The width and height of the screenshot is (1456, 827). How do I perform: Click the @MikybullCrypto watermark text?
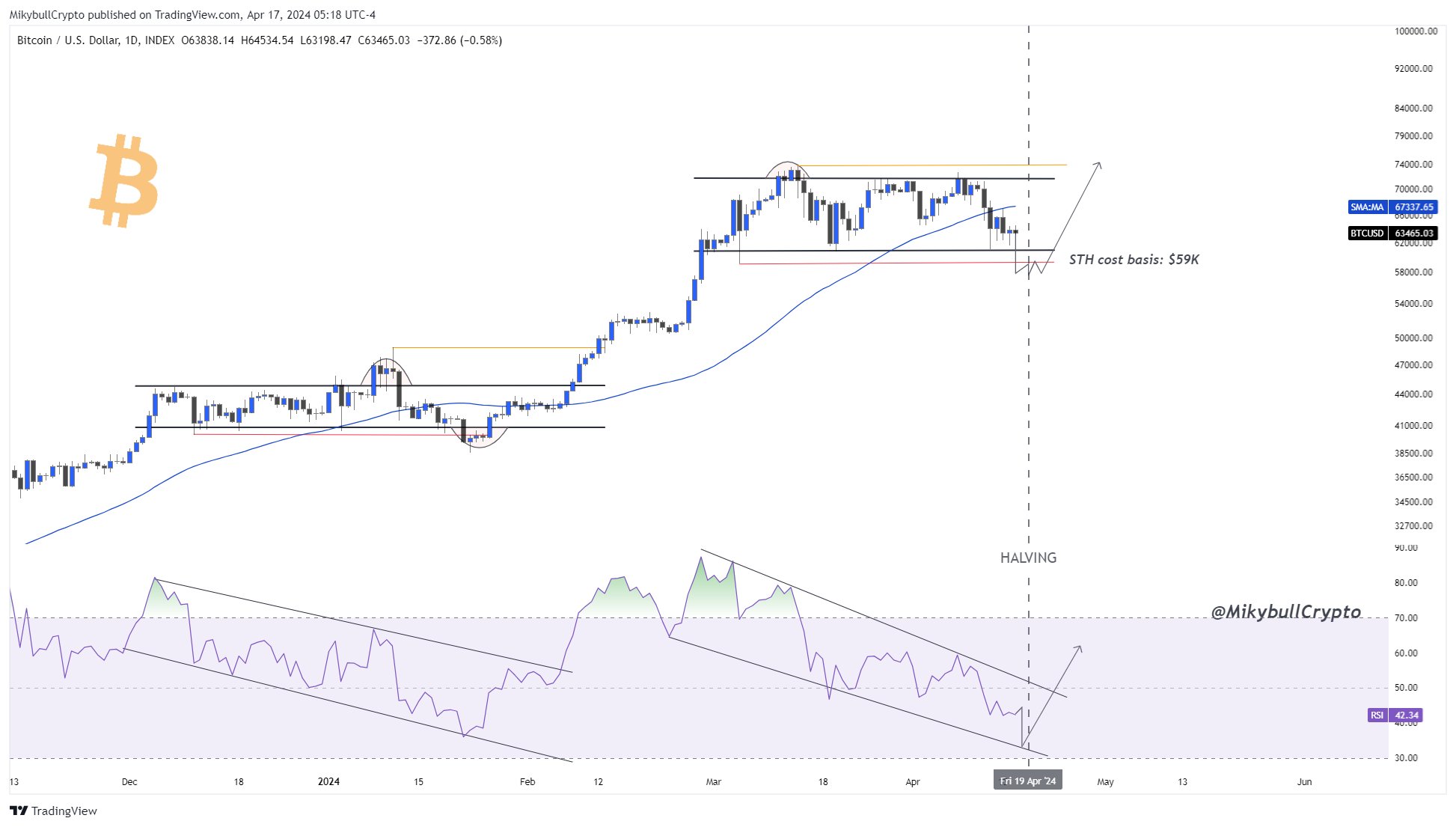[x=1285, y=612]
